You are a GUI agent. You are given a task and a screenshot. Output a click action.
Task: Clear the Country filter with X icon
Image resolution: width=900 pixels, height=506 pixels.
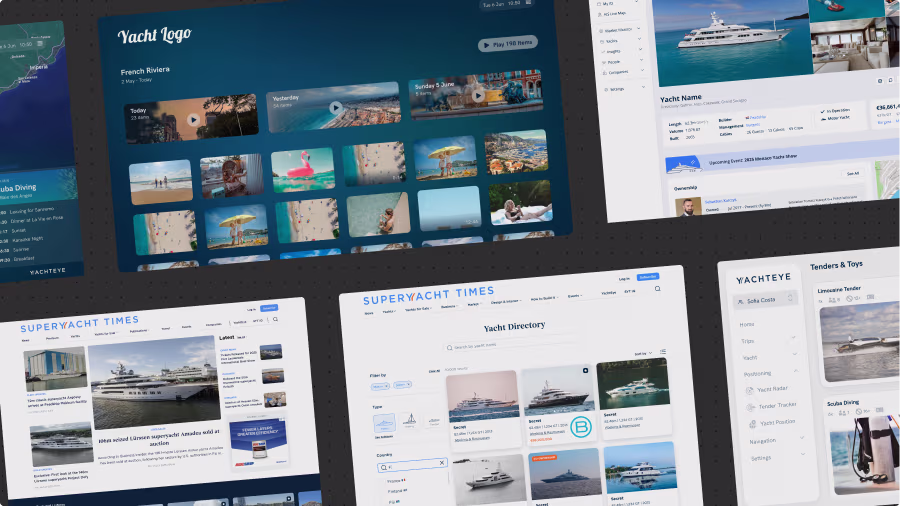click(x=442, y=464)
